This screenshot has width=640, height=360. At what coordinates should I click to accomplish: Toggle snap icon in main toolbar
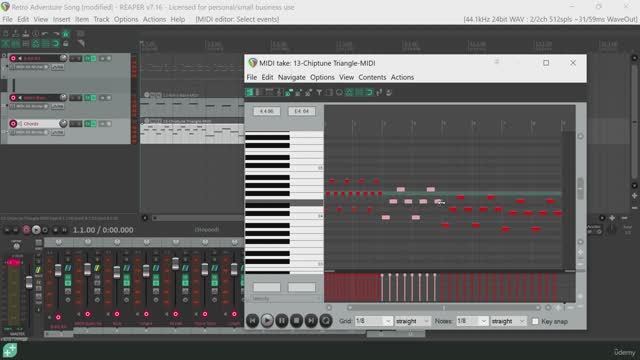(x=56, y=44)
